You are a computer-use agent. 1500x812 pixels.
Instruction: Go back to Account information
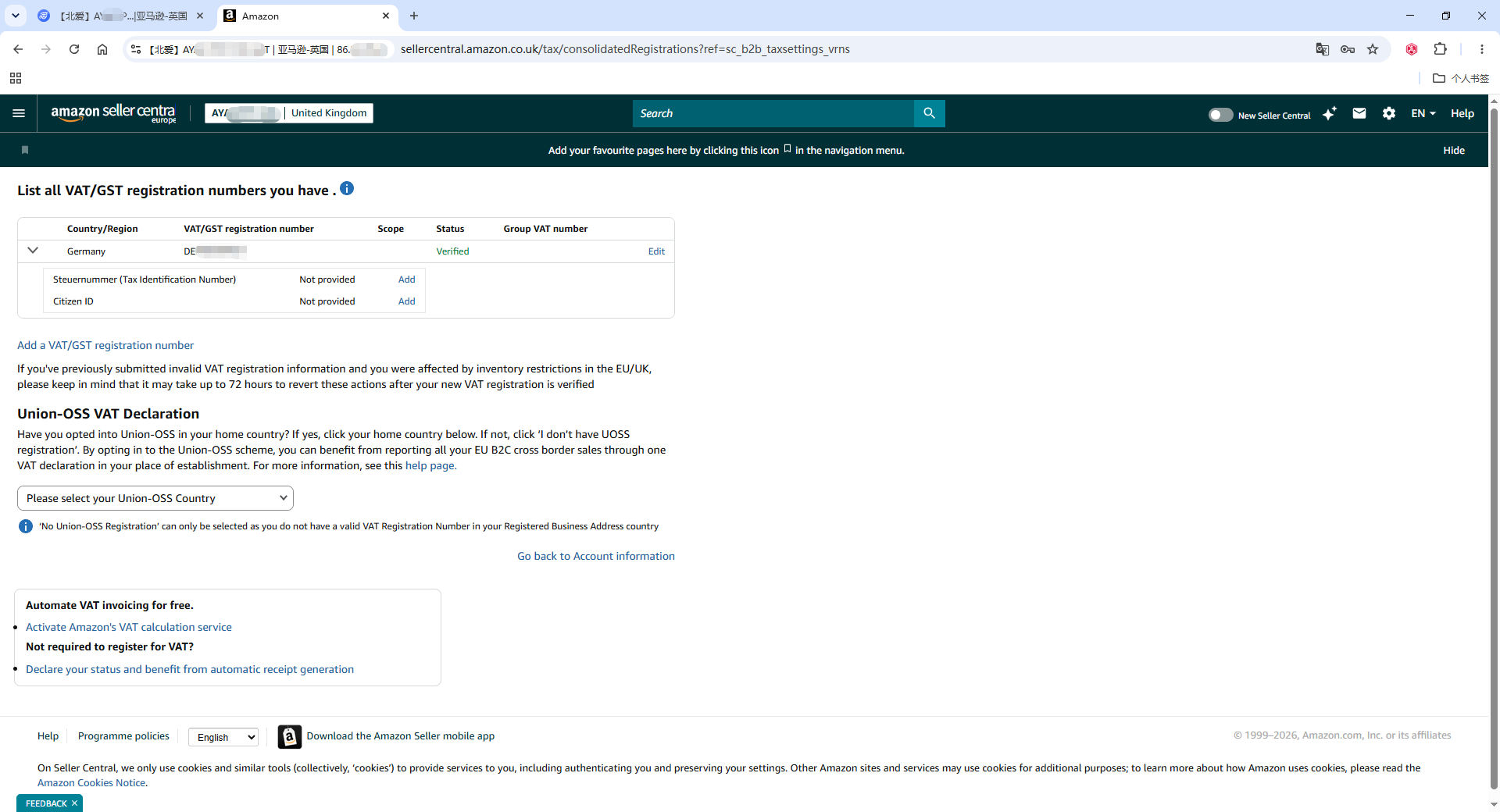point(596,556)
